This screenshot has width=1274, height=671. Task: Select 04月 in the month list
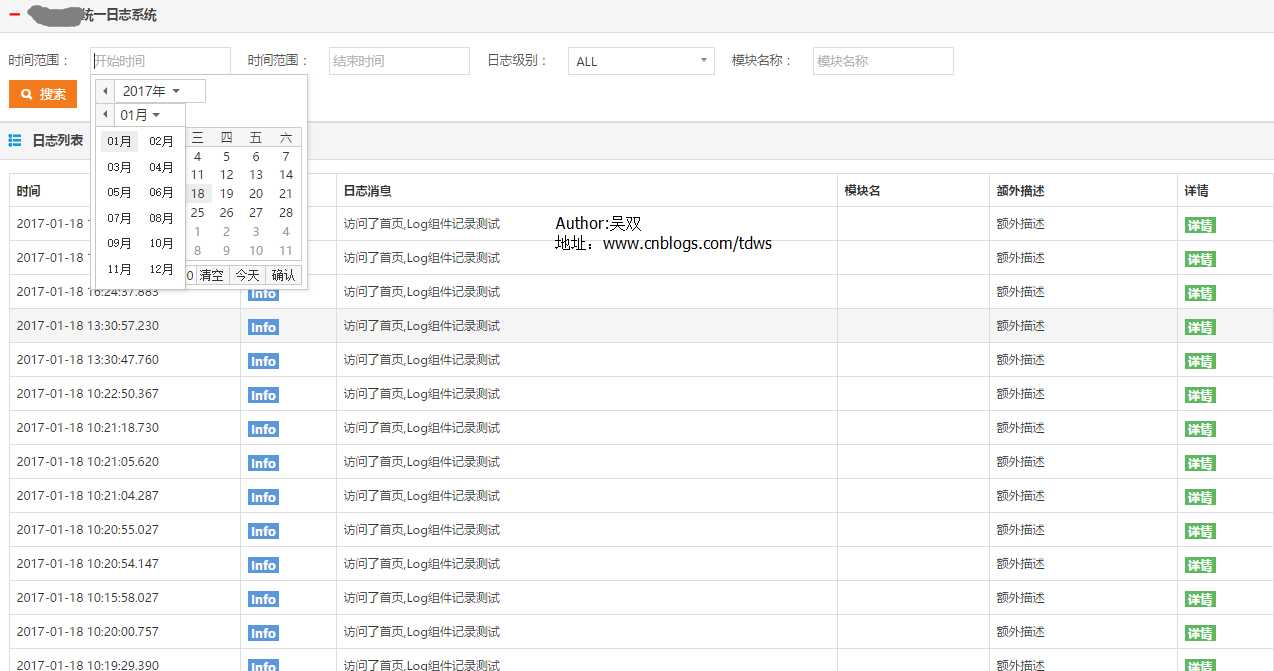tap(161, 167)
